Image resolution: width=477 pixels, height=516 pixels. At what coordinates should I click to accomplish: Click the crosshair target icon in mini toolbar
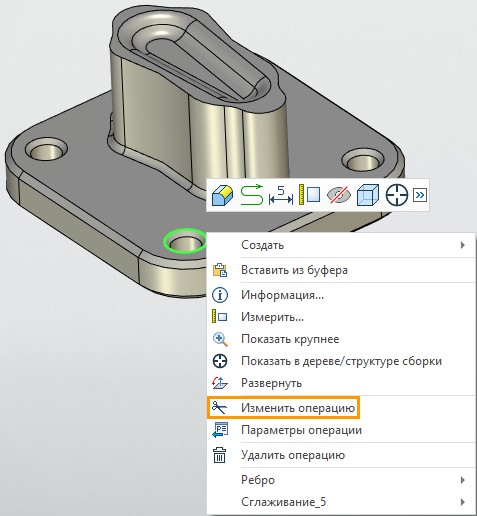(x=397, y=195)
